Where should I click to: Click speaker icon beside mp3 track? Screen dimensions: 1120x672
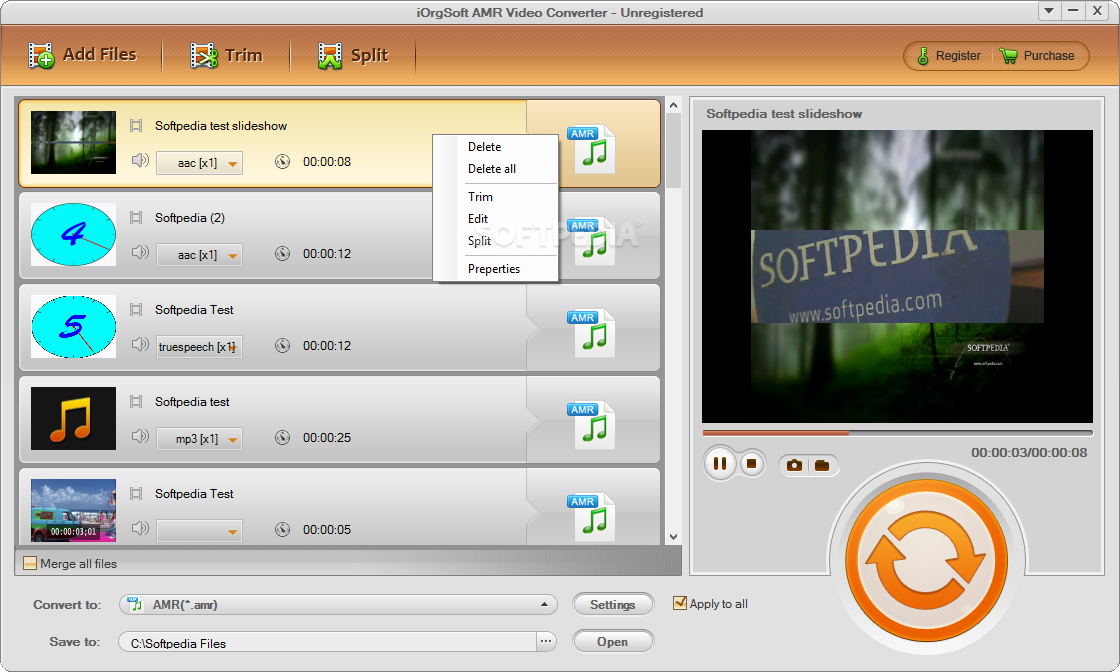[x=140, y=436]
